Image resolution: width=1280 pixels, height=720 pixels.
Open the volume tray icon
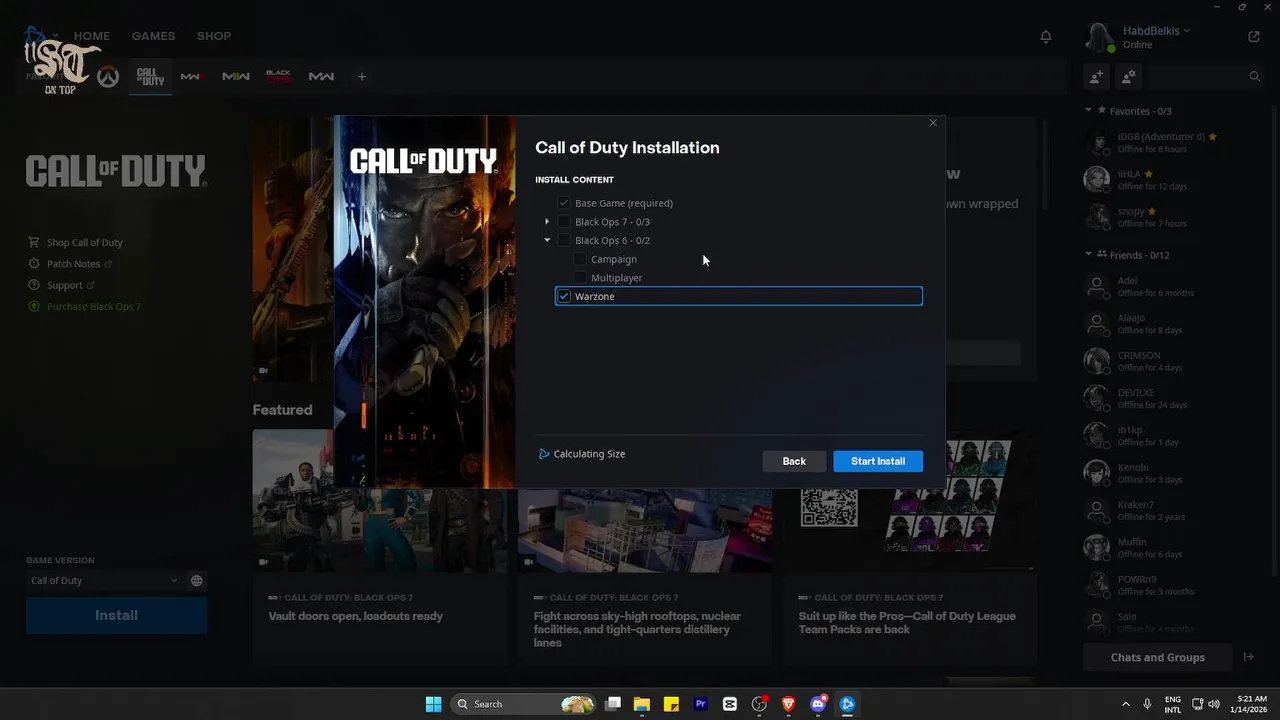(1215, 704)
